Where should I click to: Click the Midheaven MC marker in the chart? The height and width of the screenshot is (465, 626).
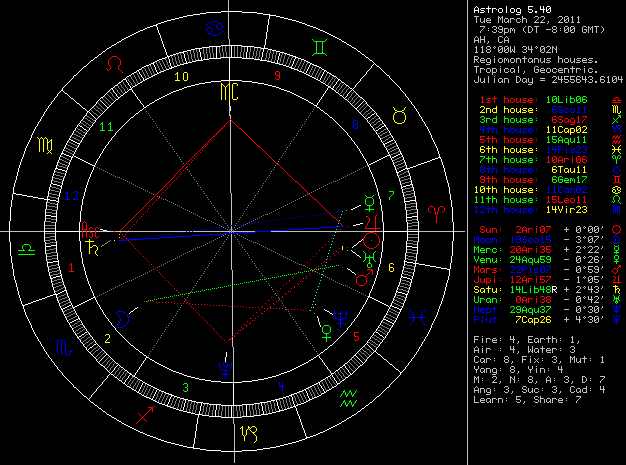230,94
